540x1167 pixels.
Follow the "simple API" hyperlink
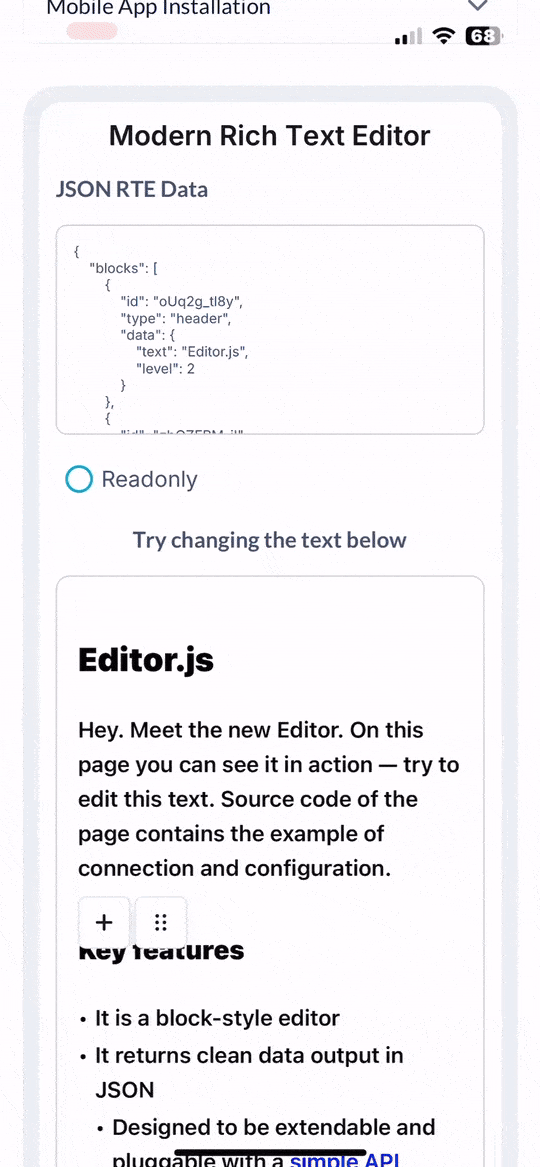coord(344,1160)
